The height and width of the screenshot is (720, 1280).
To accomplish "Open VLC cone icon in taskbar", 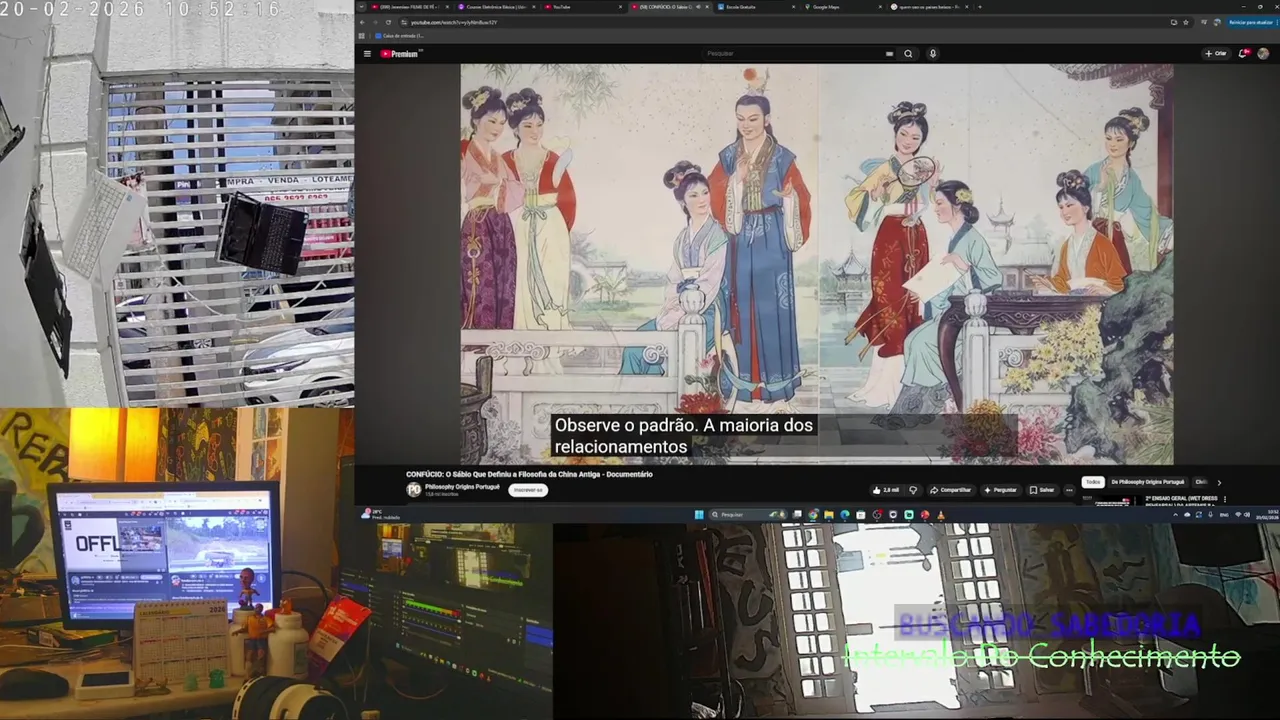I will point(941,515).
